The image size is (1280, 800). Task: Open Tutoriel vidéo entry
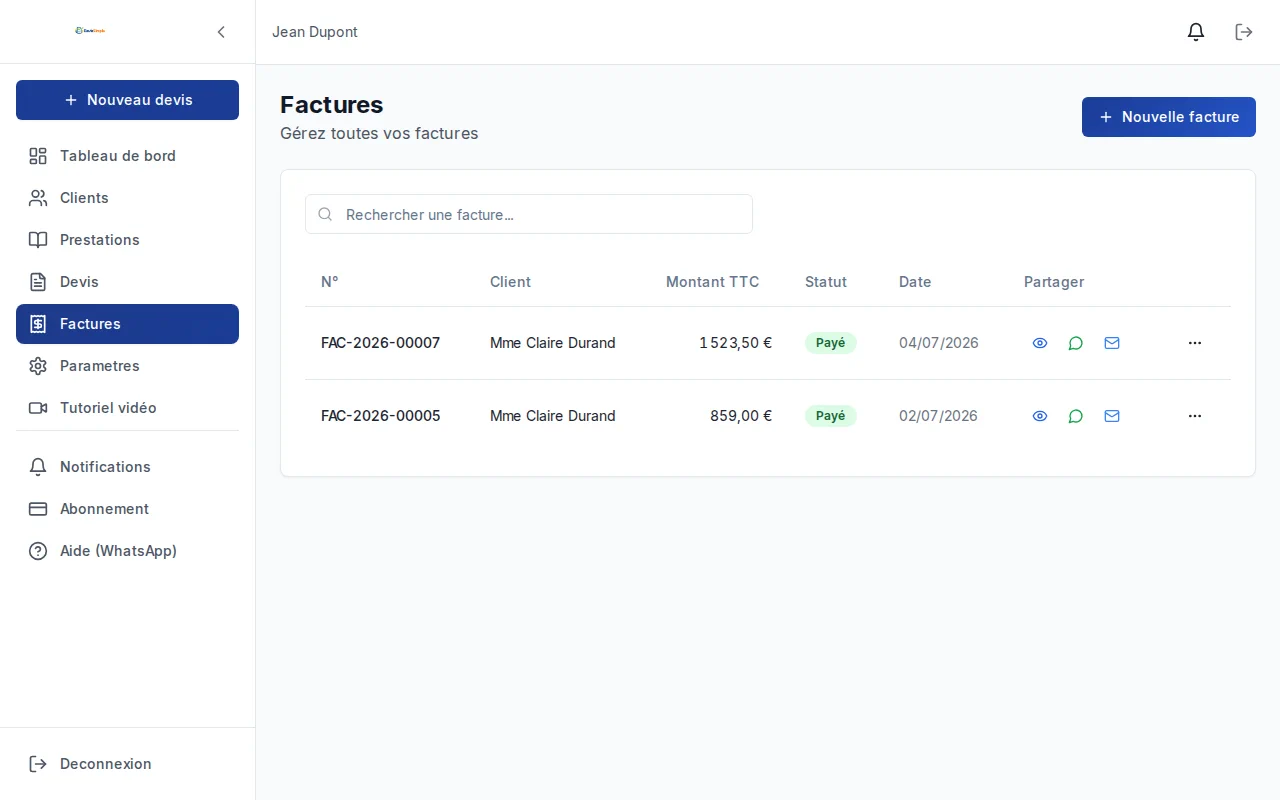point(127,408)
